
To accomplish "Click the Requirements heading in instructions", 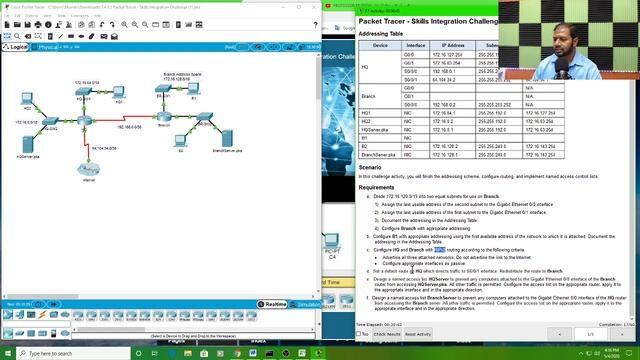I will point(376,187).
